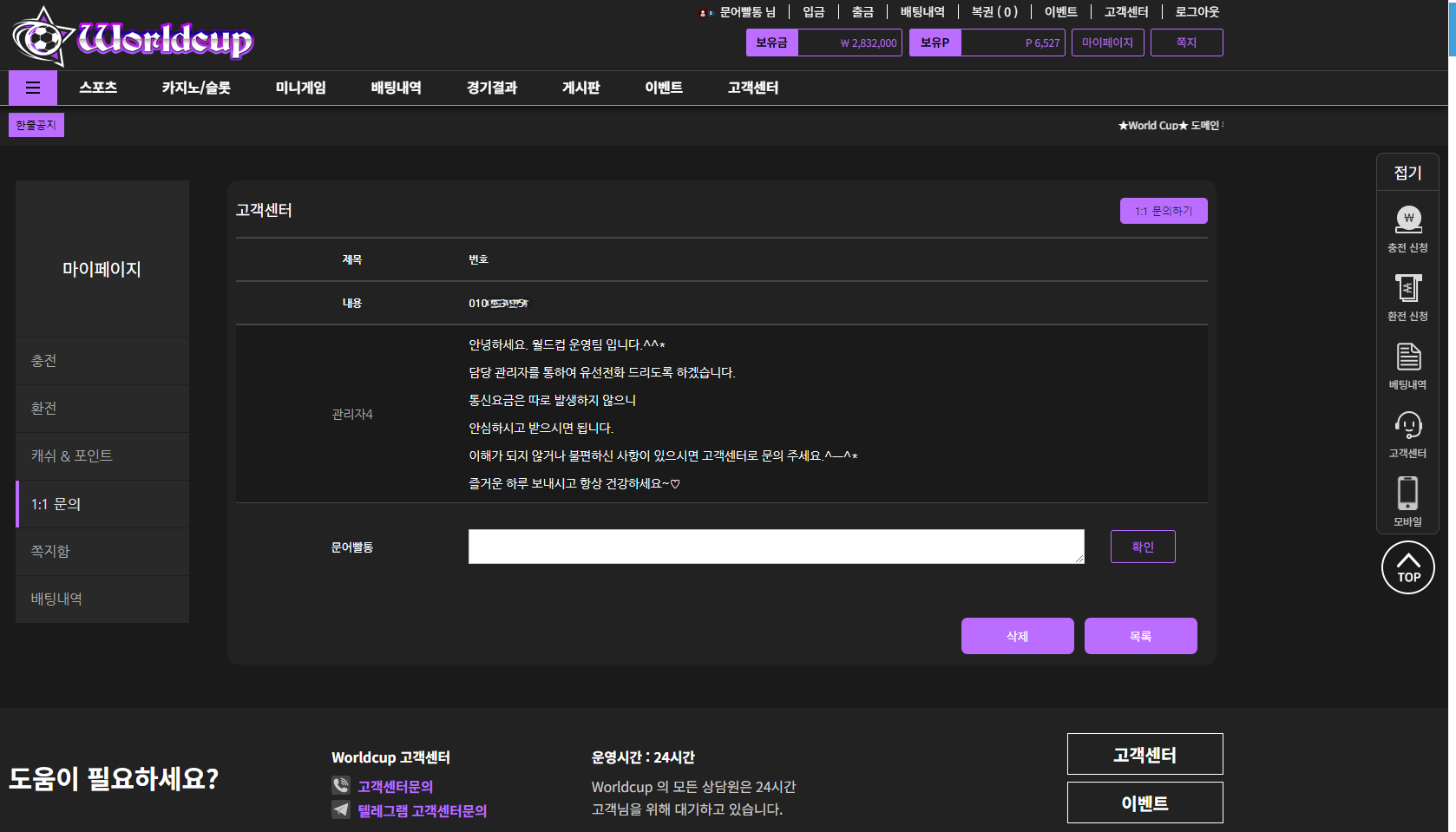Select 쪽지함 in the sidebar

pyautogui.click(x=102, y=551)
